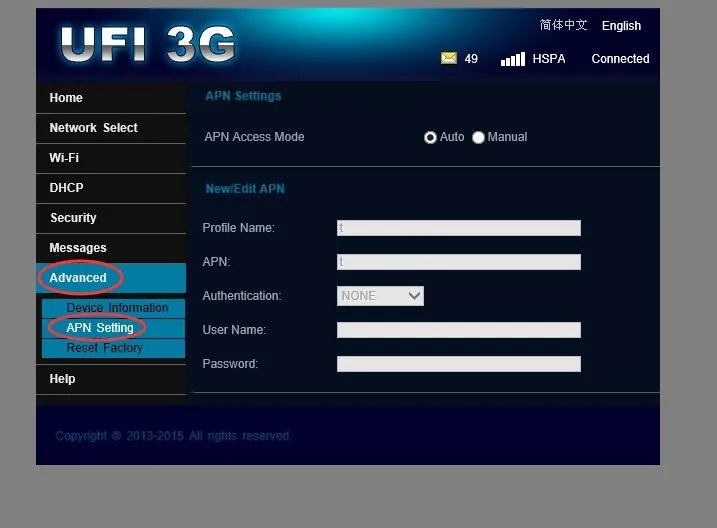Select the Manual APN access mode
The height and width of the screenshot is (528, 717).
(x=478, y=137)
